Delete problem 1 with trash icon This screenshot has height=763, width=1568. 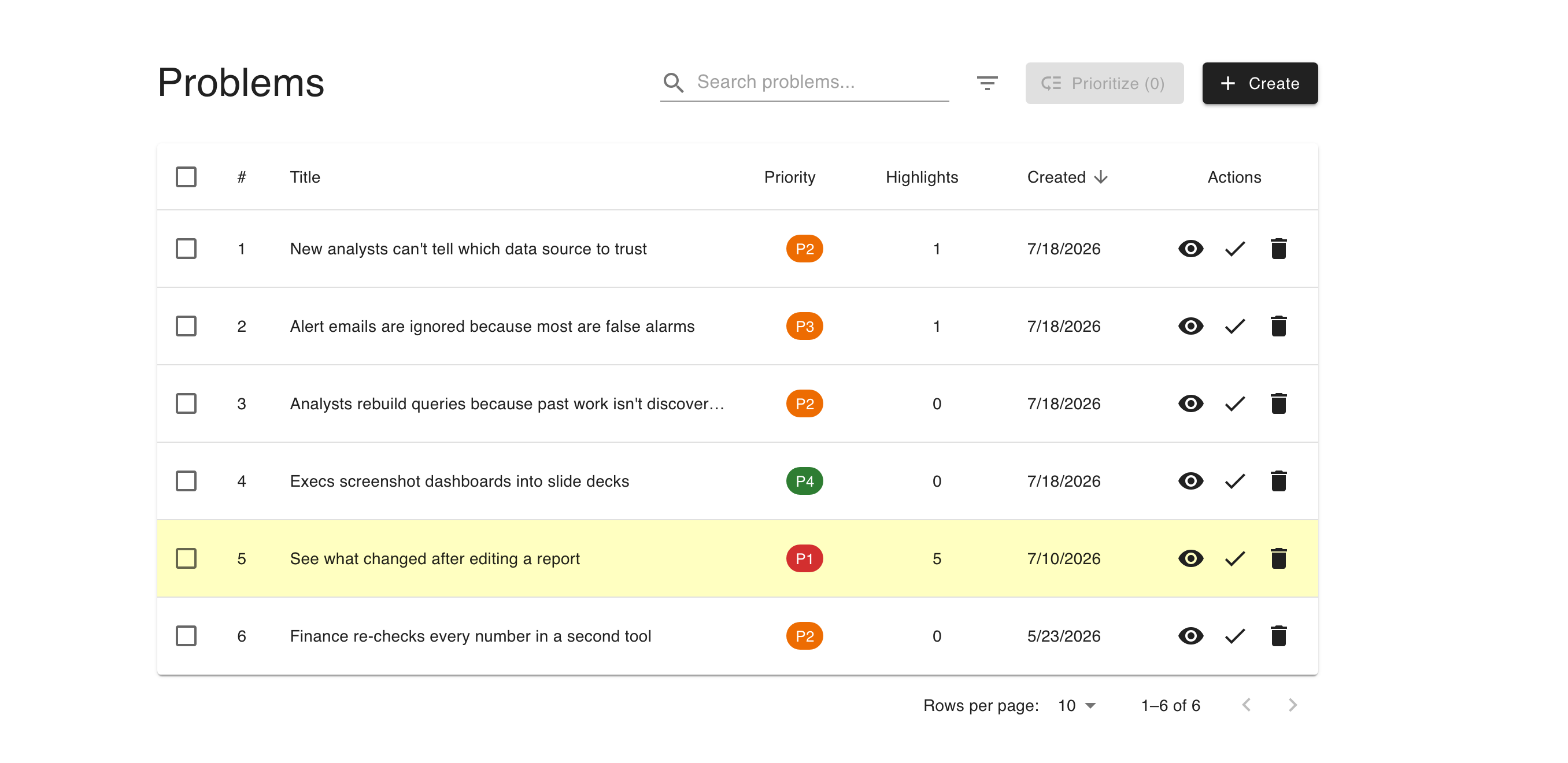pos(1278,248)
